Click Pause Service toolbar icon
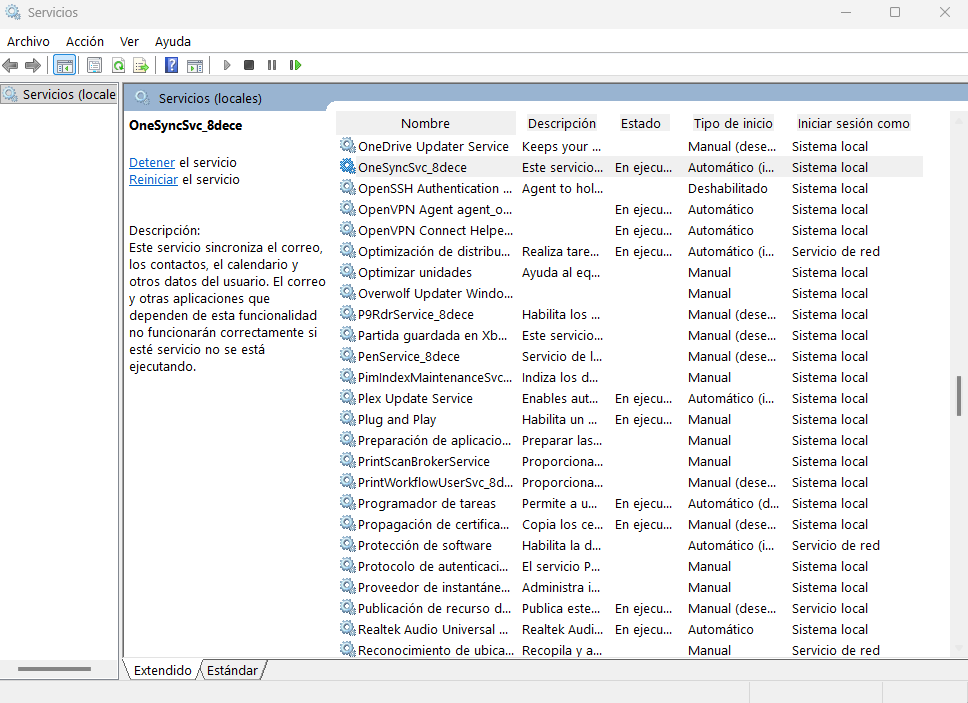This screenshot has height=703, width=968. coord(272,65)
